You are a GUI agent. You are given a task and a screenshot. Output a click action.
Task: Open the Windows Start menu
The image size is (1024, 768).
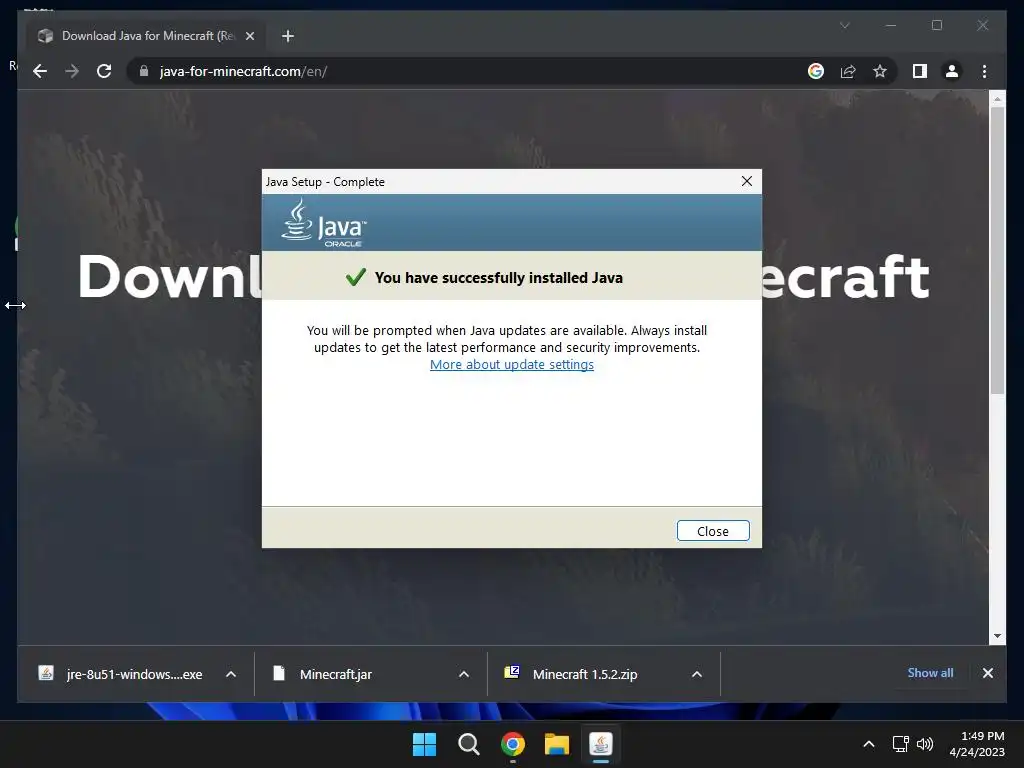click(x=424, y=744)
